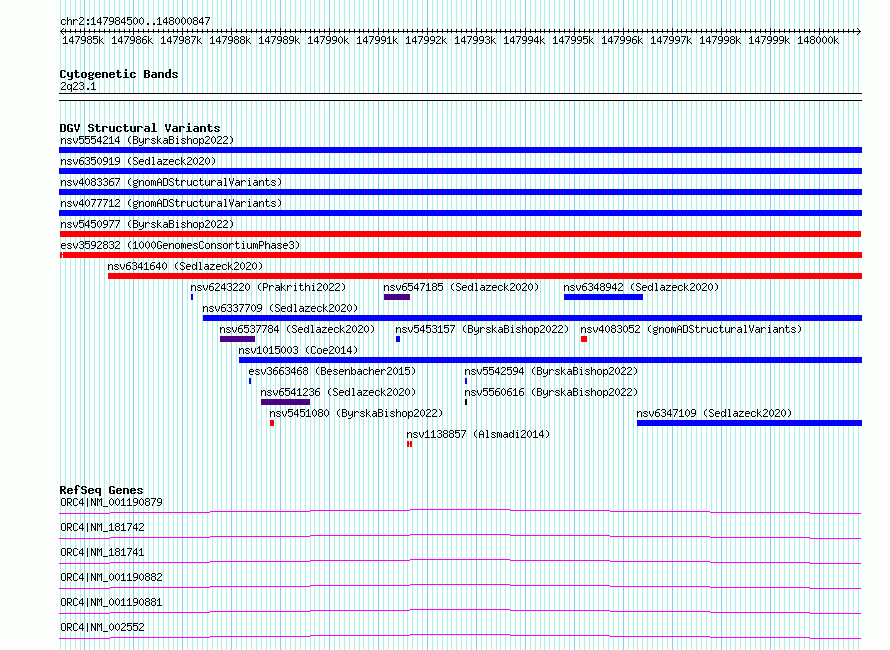Click the DGV Structural Variants track title
Viewport: 890px width, 650px height.
140,128
